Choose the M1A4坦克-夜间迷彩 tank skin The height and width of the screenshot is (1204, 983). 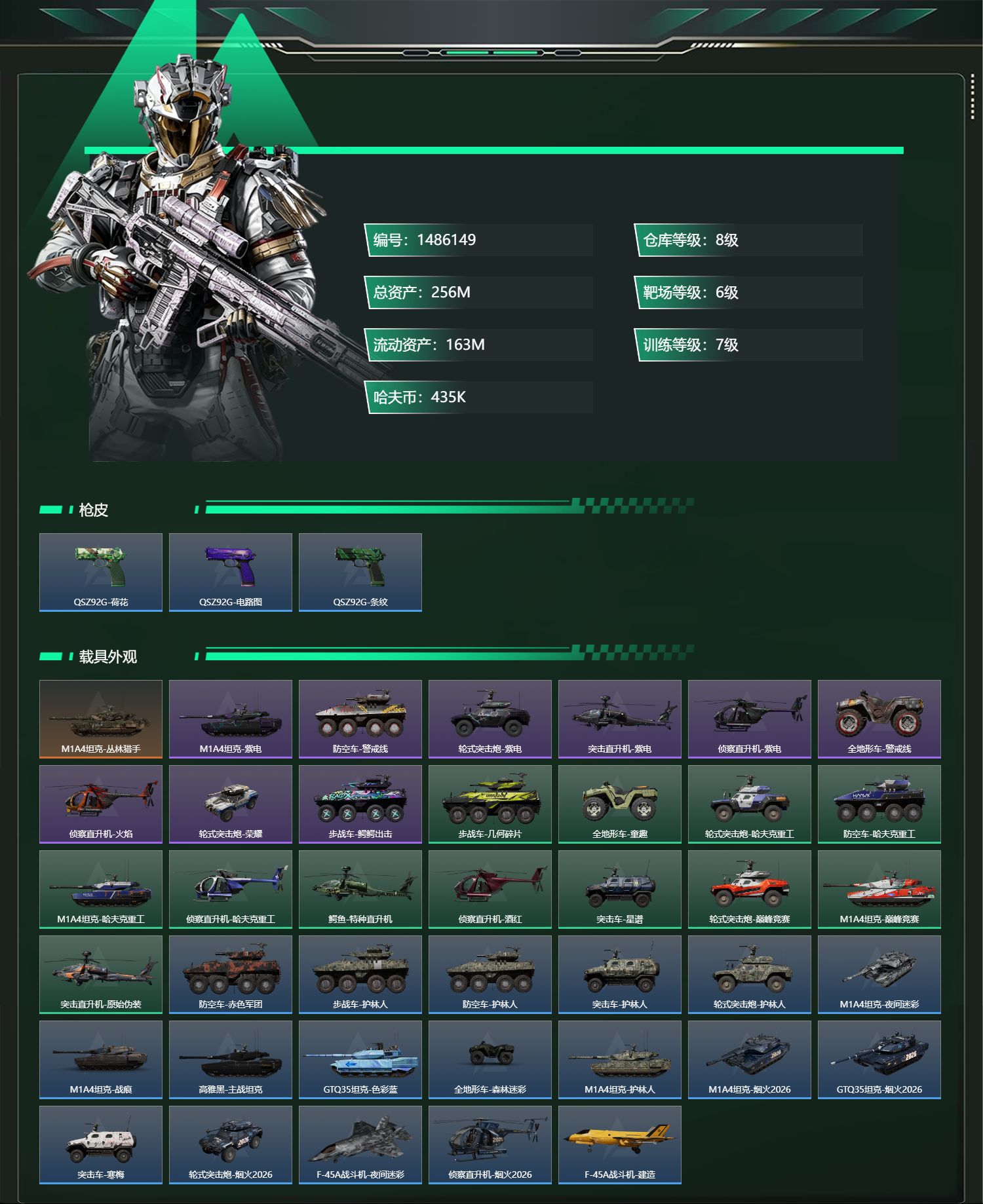(879, 975)
